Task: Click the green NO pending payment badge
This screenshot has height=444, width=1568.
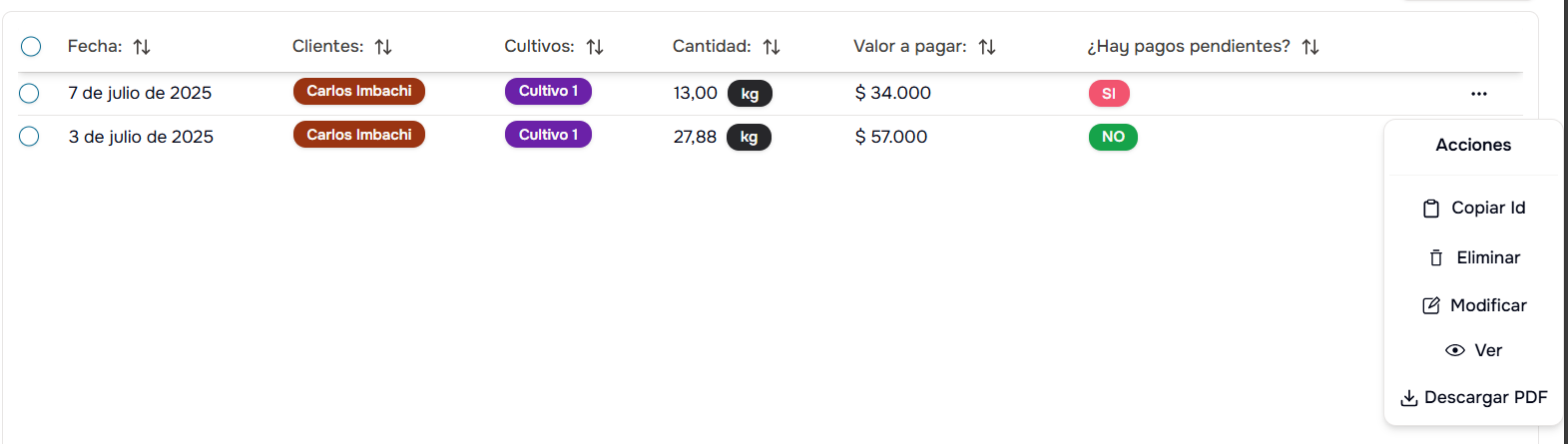Action: tap(1113, 137)
